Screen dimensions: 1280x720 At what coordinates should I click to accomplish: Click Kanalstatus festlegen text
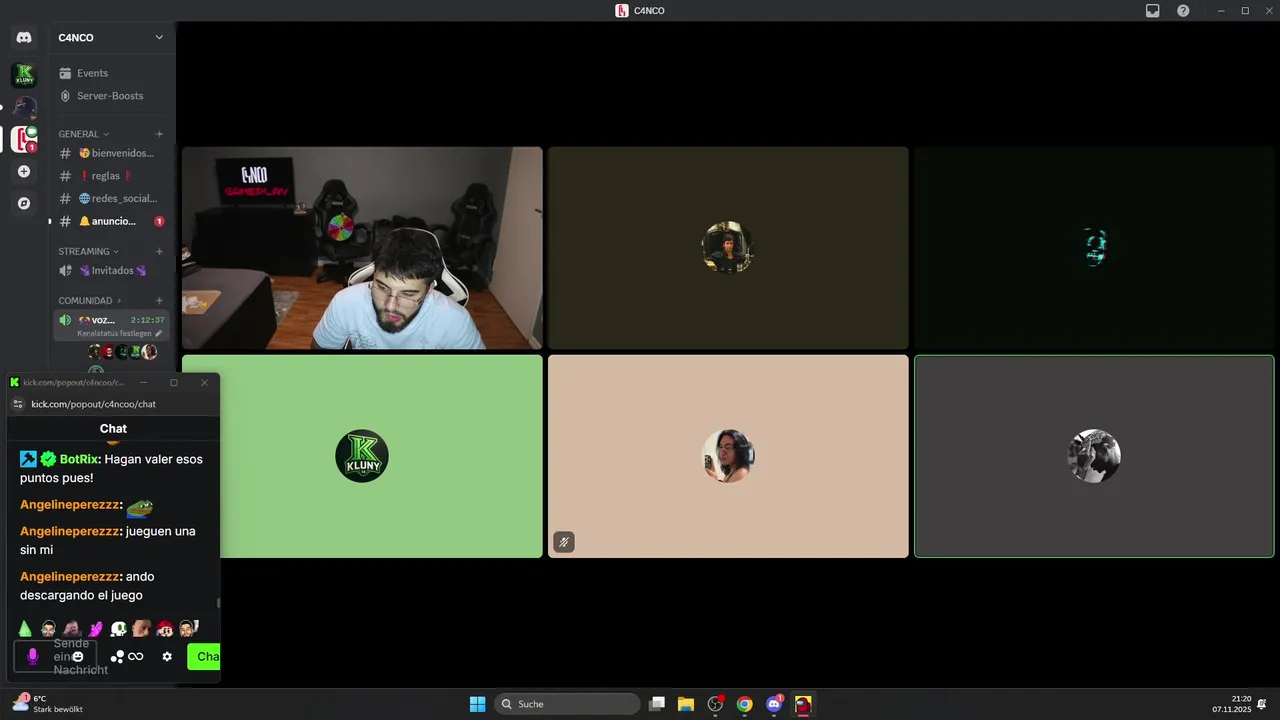coord(114,333)
